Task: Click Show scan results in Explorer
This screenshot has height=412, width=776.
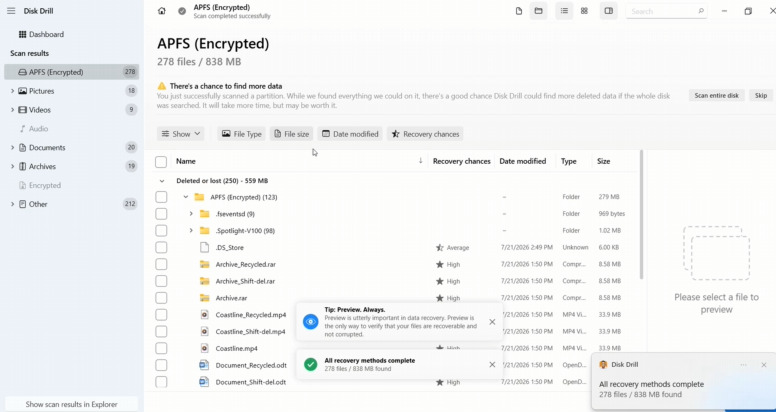Action: point(72,404)
